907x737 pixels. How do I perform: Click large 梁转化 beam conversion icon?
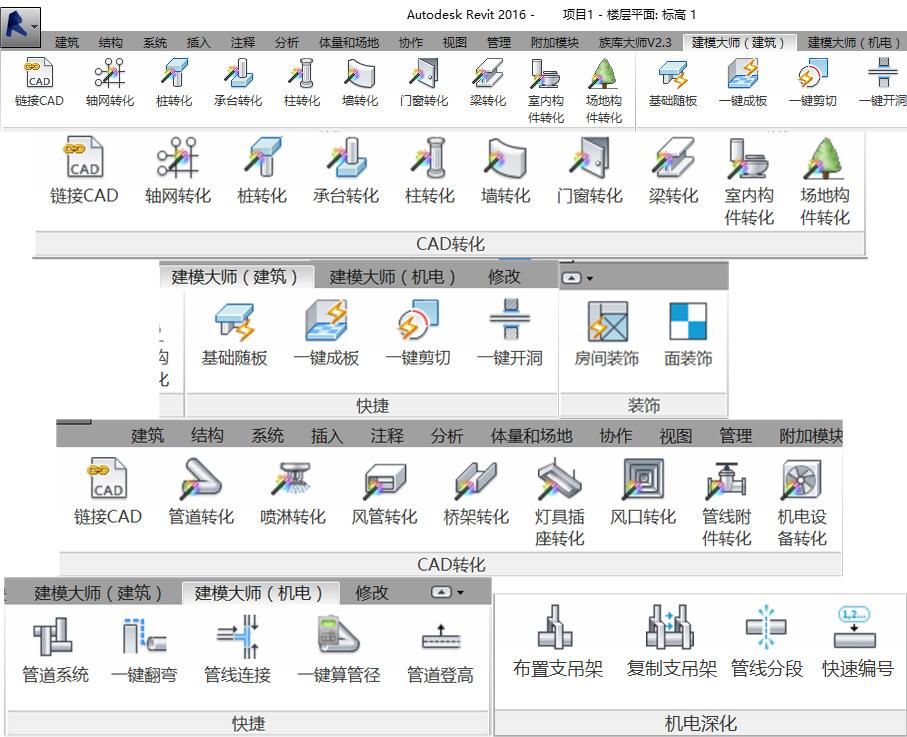tap(673, 157)
